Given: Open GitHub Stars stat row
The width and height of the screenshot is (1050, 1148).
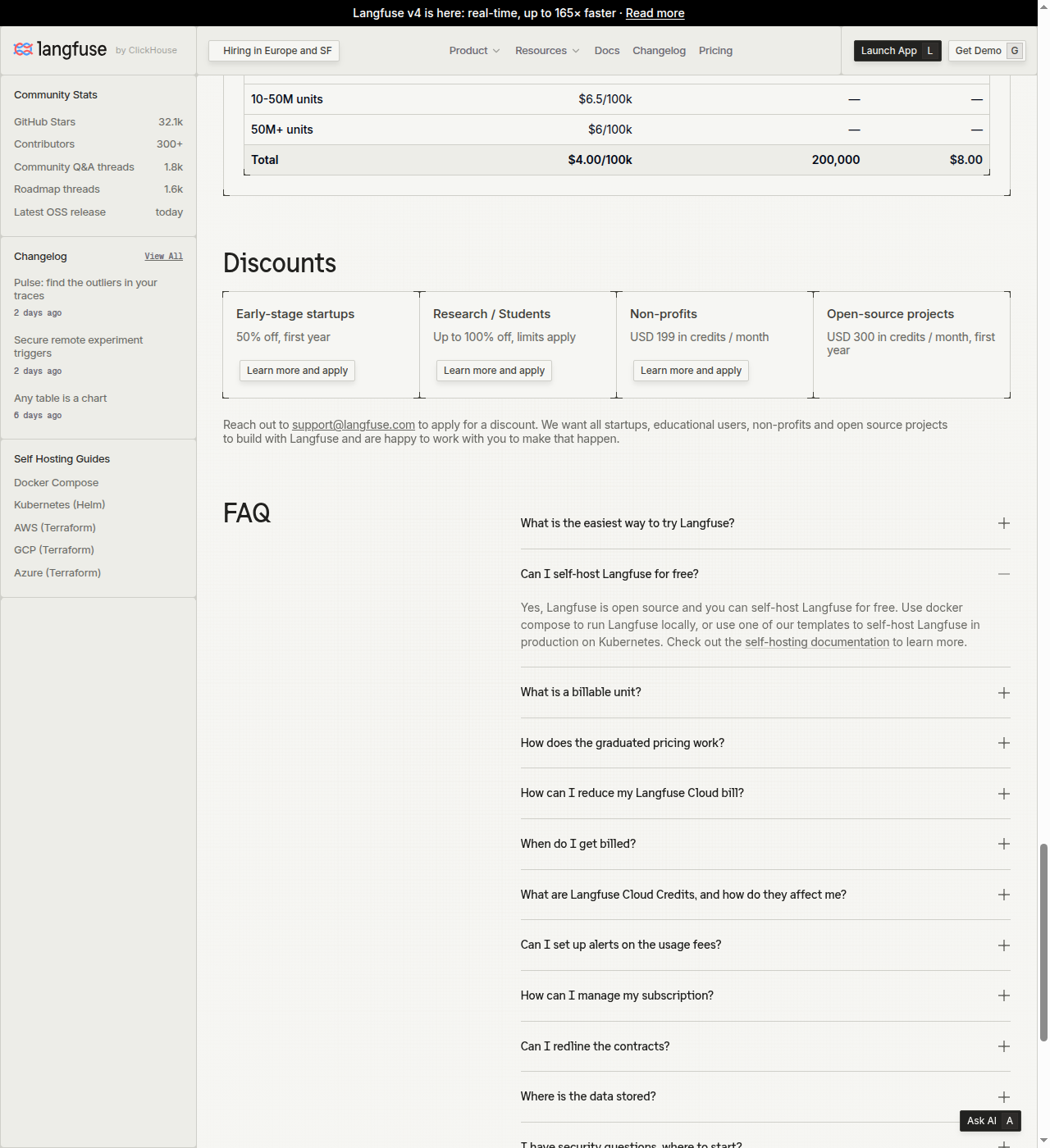Looking at the screenshot, I should (x=98, y=122).
